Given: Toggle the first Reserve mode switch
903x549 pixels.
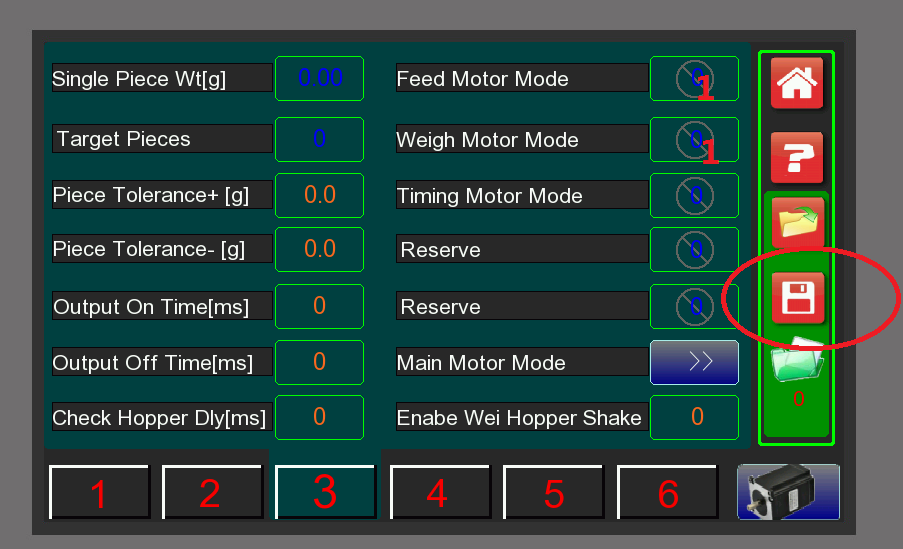Looking at the screenshot, I should tap(694, 249).
